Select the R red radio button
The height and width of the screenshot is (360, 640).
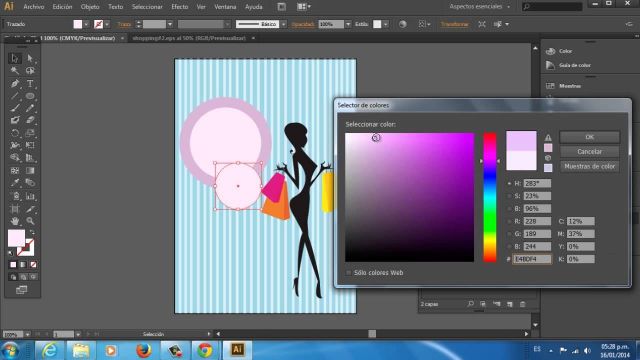coord(509,222)
